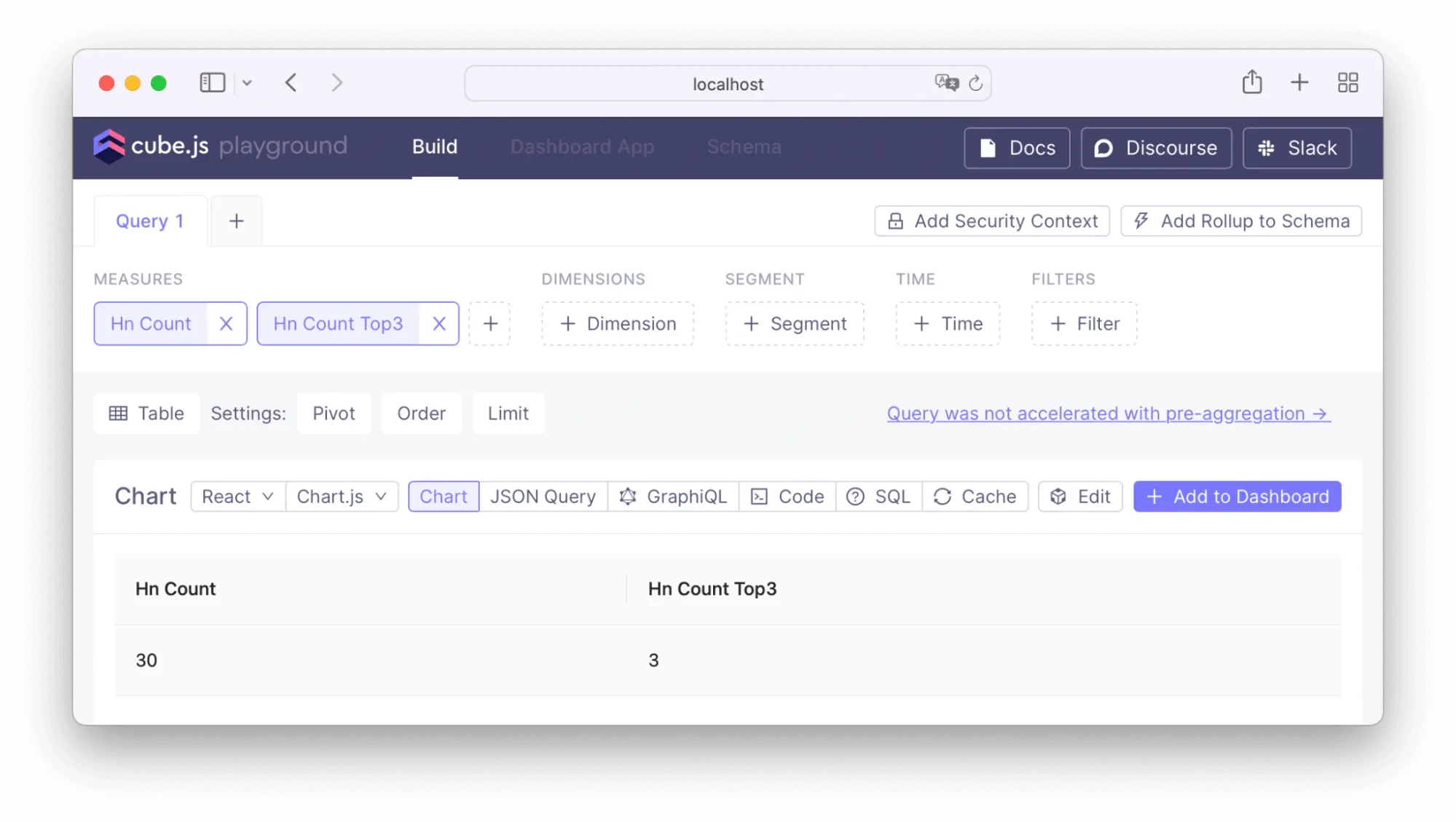Screen dimensions: 1456x822
Task: Reload the page with refresh icon
Action: (975, 84)
